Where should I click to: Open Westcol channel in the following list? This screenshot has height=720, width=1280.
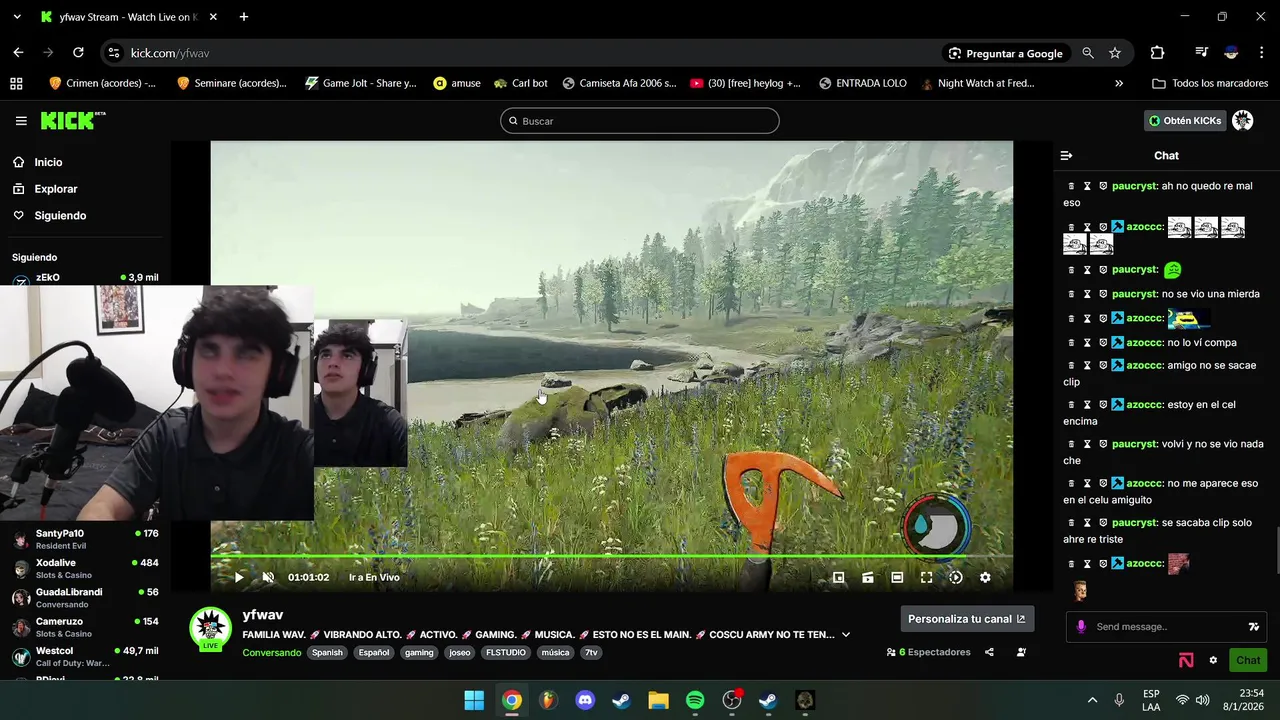coord(86,656)
